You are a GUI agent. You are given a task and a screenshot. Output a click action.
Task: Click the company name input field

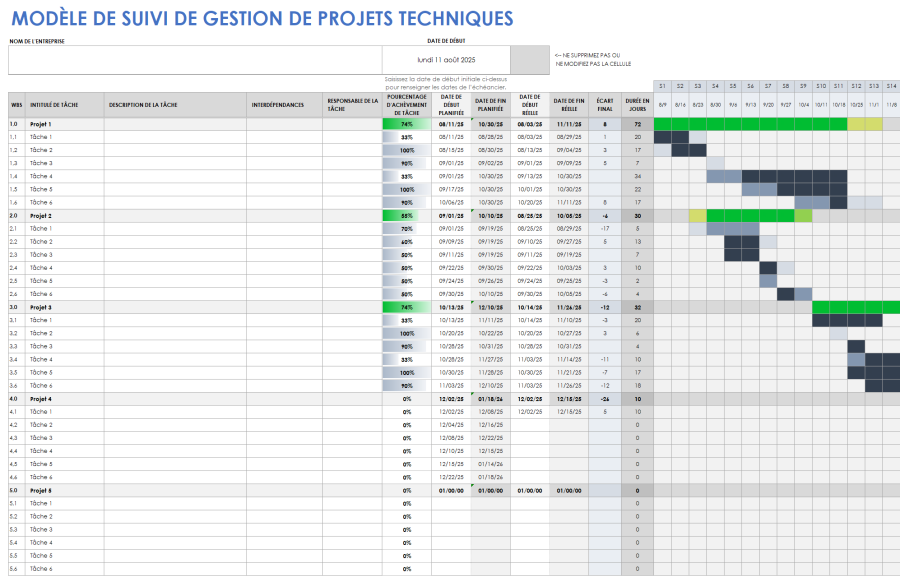click(x=190, y=58)
